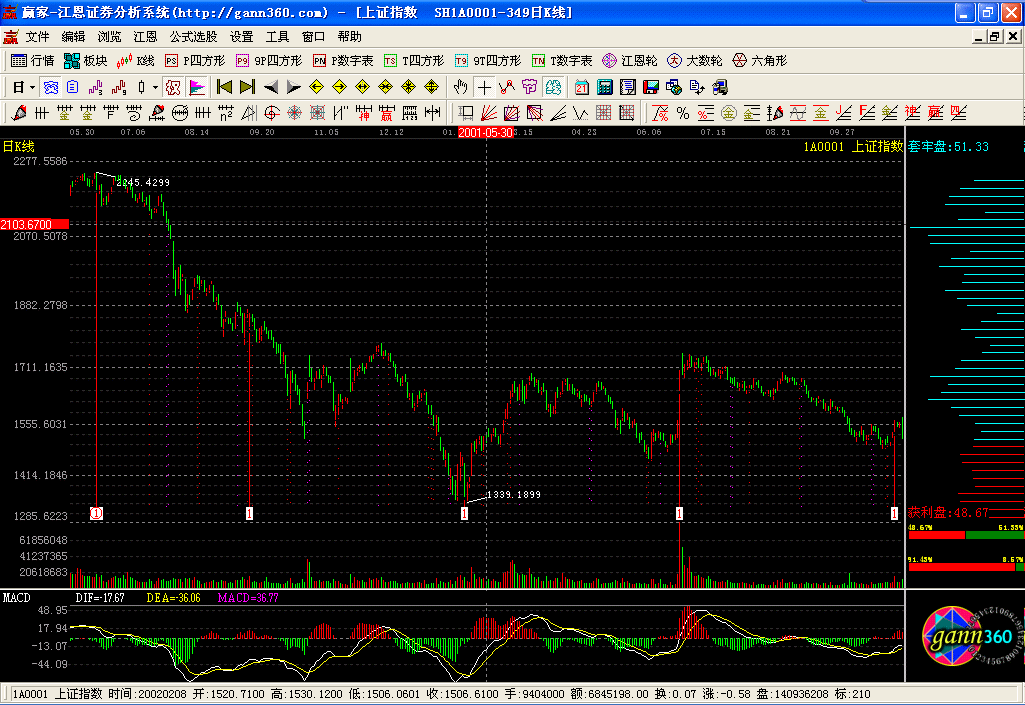Toggle the crosshair cursor button
The width and height of the screenshot is (1025, 705).
coord(485,87)
